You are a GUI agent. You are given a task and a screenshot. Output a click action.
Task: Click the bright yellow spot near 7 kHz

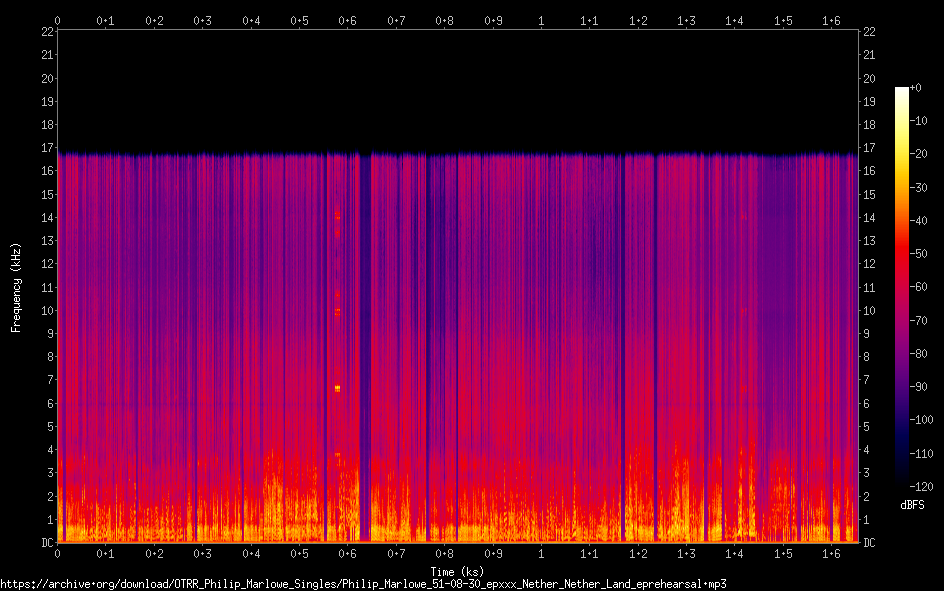(x=338, y=388)
